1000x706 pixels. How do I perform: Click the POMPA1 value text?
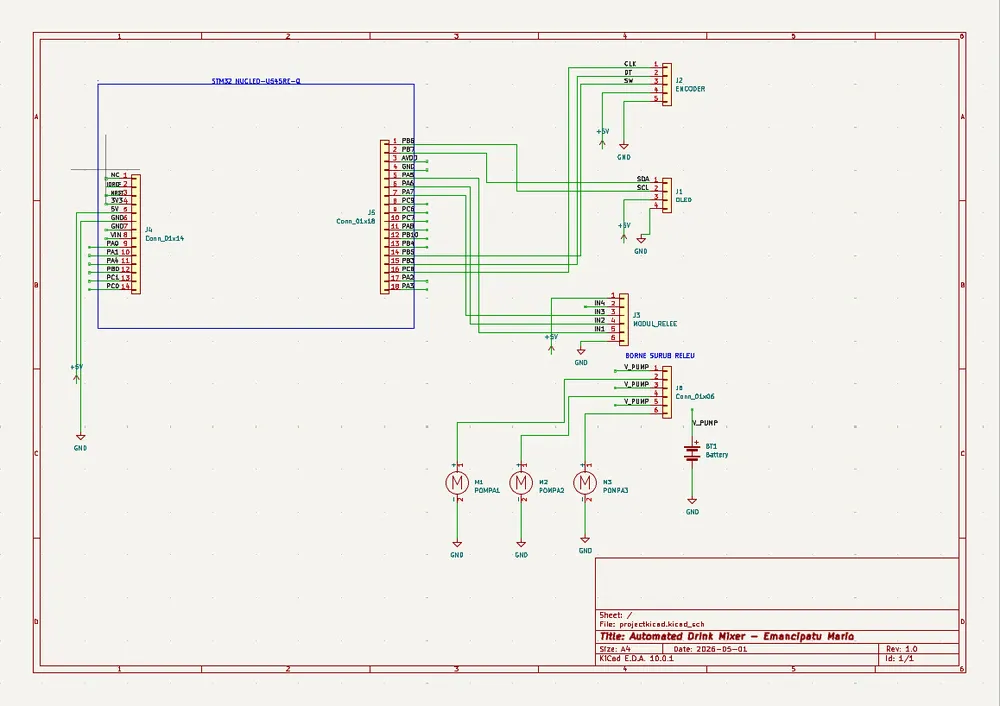pos(487,490)
